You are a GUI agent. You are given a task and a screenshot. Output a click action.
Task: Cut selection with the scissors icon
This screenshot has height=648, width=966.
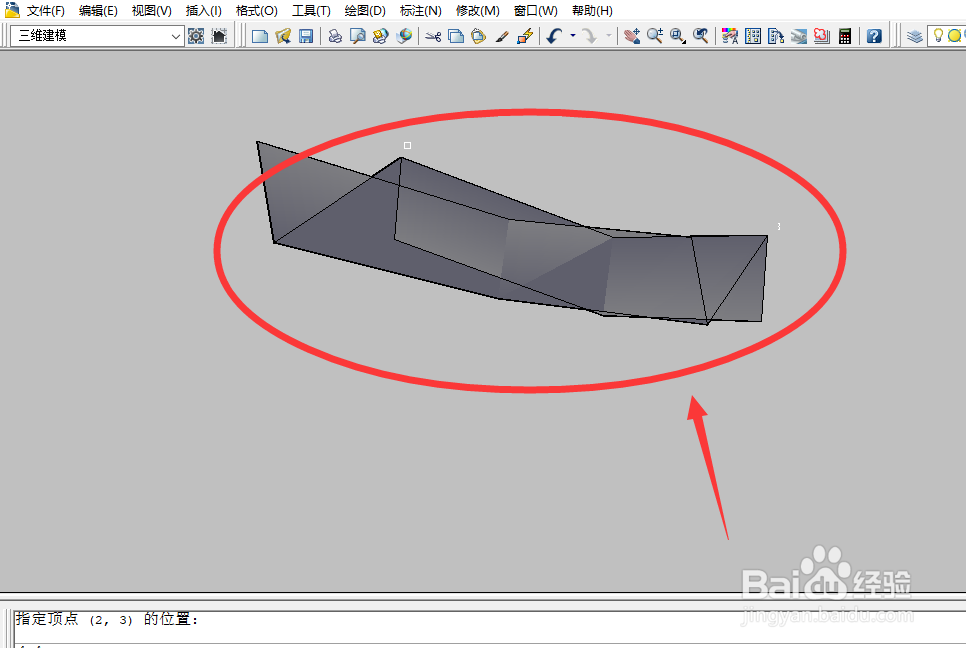tap(433, 36)
